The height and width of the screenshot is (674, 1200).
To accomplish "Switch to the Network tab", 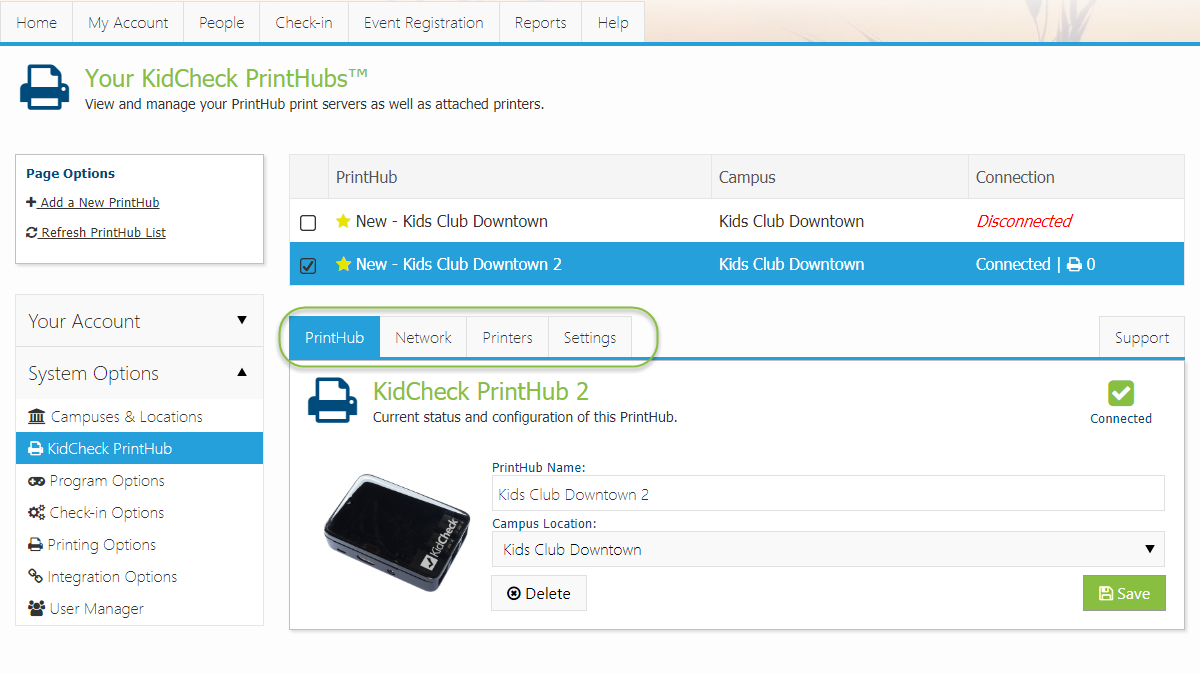I will click(423, 337).
